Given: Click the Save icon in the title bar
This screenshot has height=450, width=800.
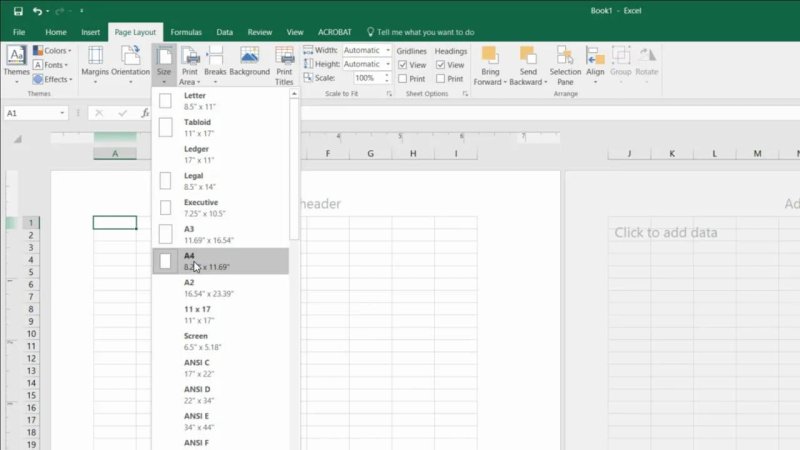Looking at the screenshot, I should 18,11.
